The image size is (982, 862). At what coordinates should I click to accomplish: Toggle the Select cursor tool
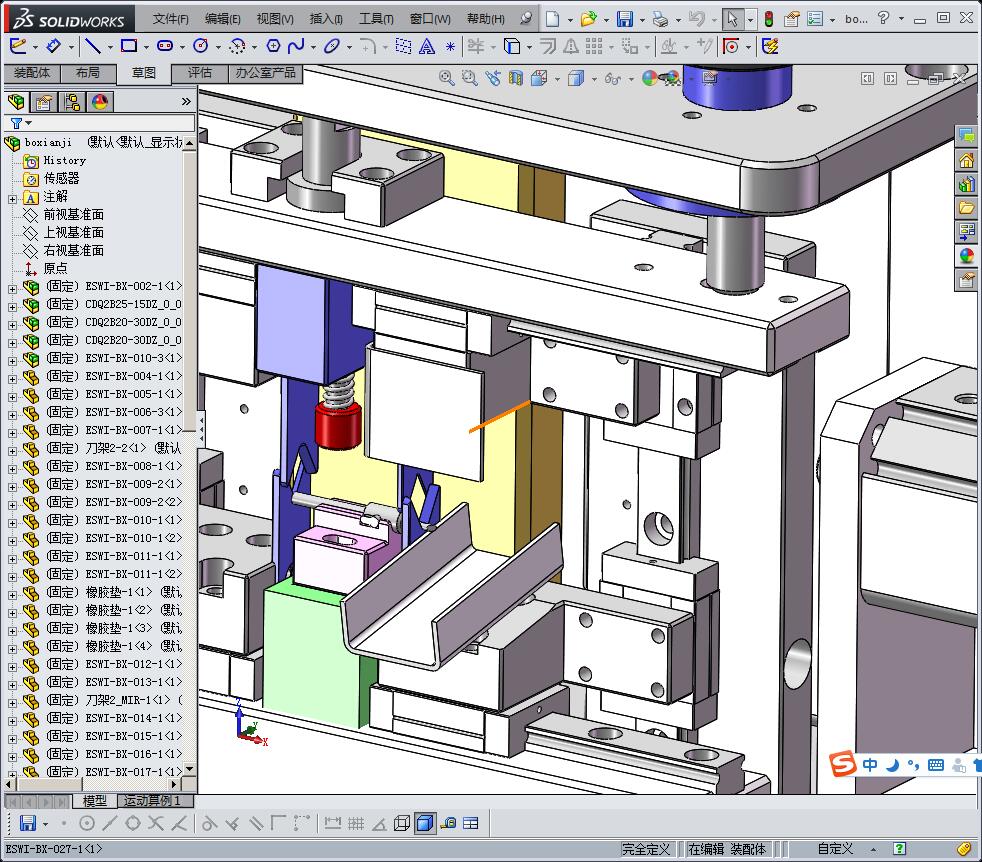point(733,19)
